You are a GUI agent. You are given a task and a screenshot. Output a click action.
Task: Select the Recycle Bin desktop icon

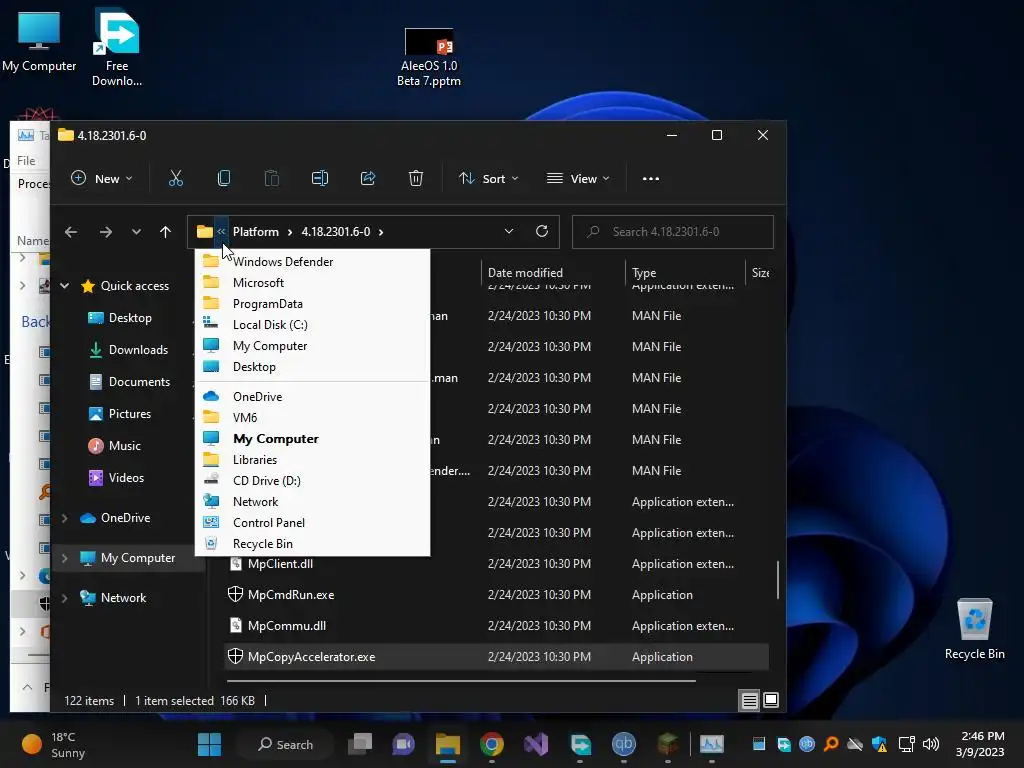(x=974, y=630)
